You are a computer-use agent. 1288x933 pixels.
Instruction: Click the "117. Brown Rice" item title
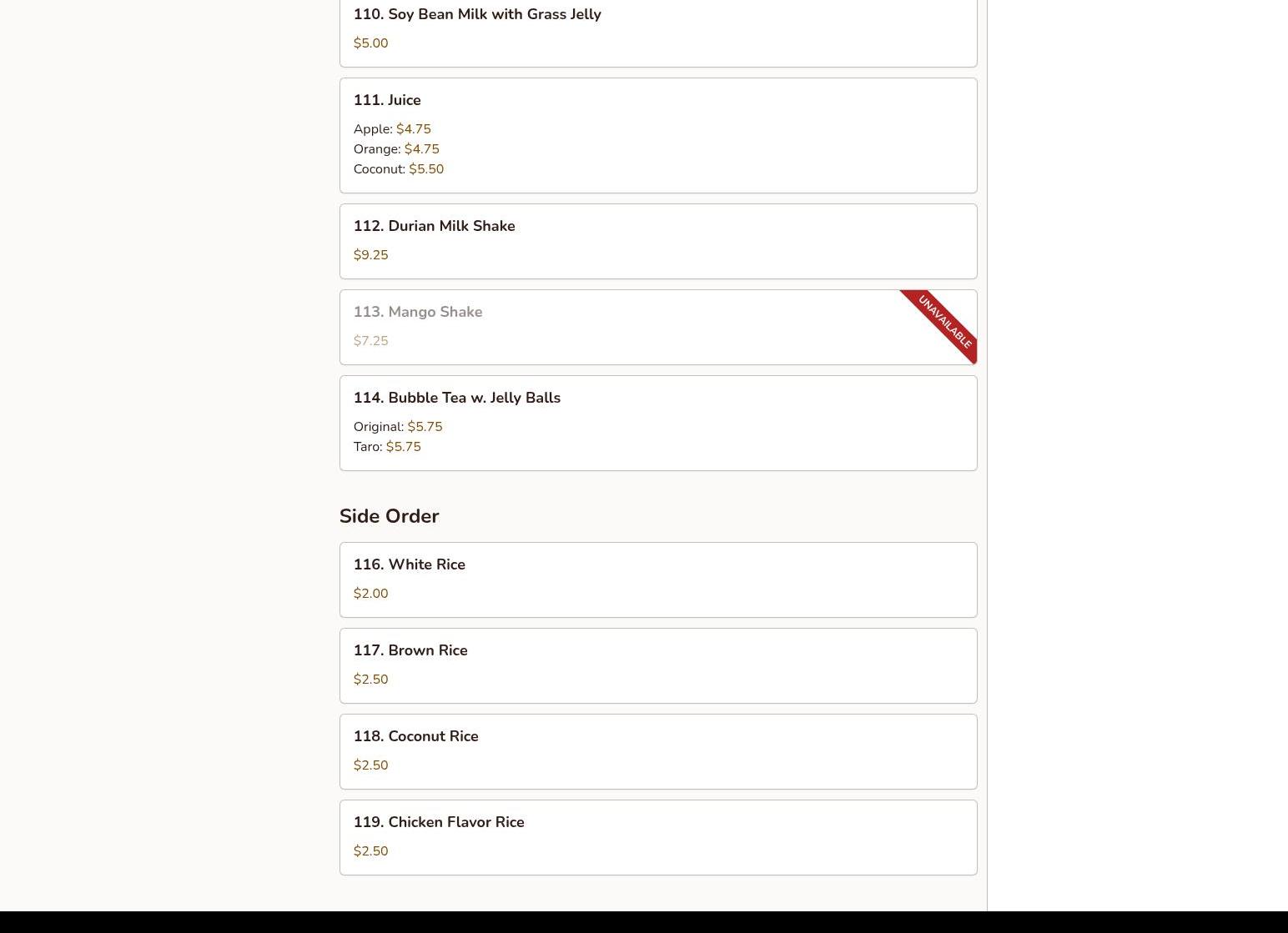click(410, 650)
